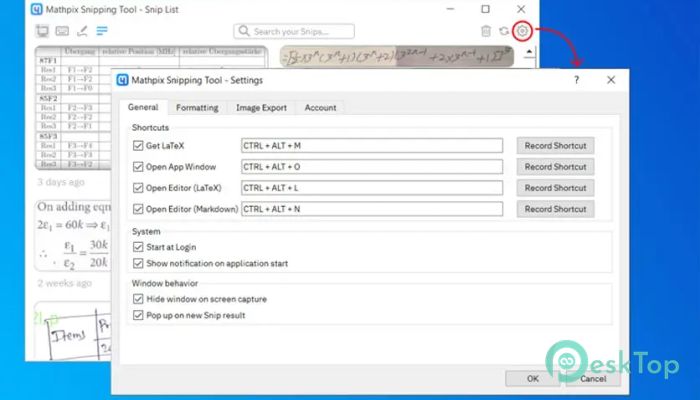Click the screen capture icon in Snip List toolbar

coord(42,31)
